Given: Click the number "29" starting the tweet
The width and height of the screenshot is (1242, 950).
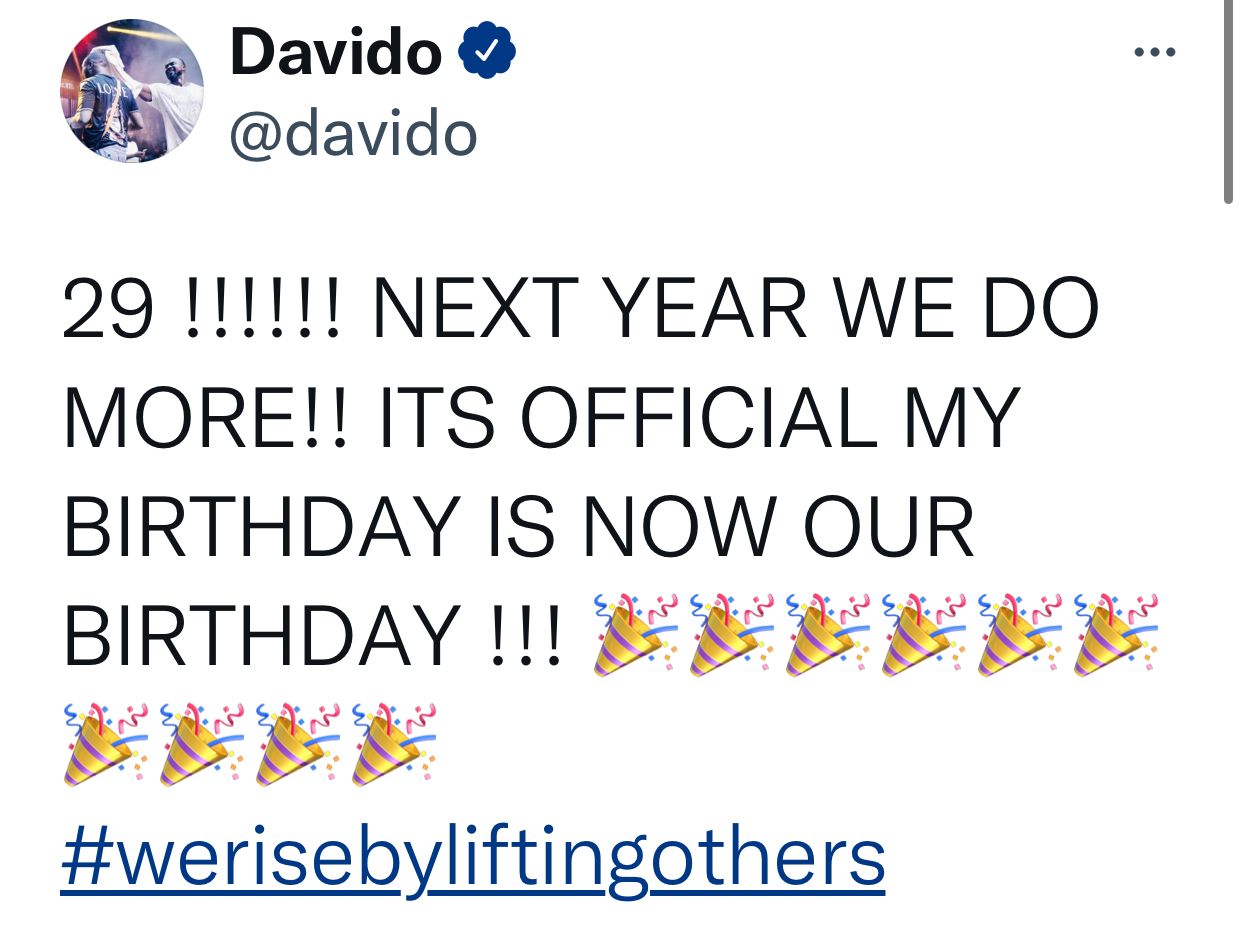Looking at the screenshot, I should [x=109, y=307].
